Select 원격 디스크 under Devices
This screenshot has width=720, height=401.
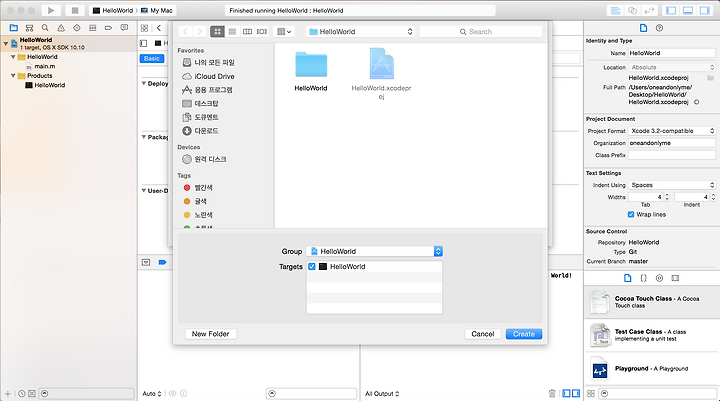[x=204, y=159]
